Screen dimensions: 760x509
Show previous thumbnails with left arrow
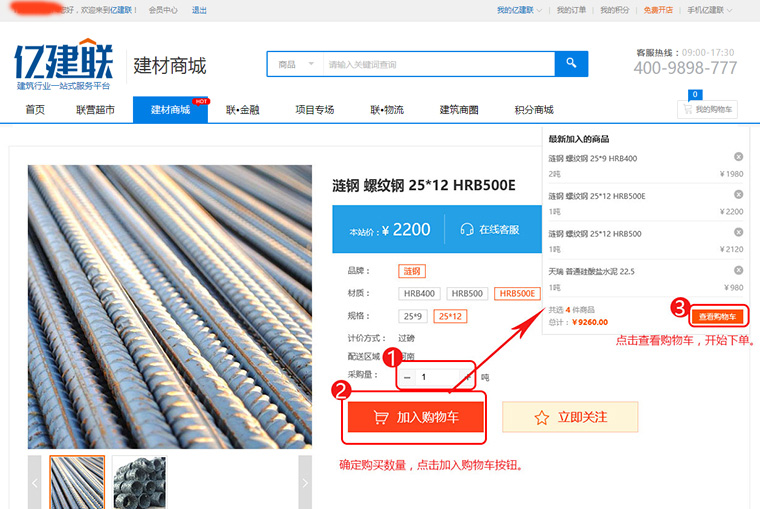click(x=35, y=482)
